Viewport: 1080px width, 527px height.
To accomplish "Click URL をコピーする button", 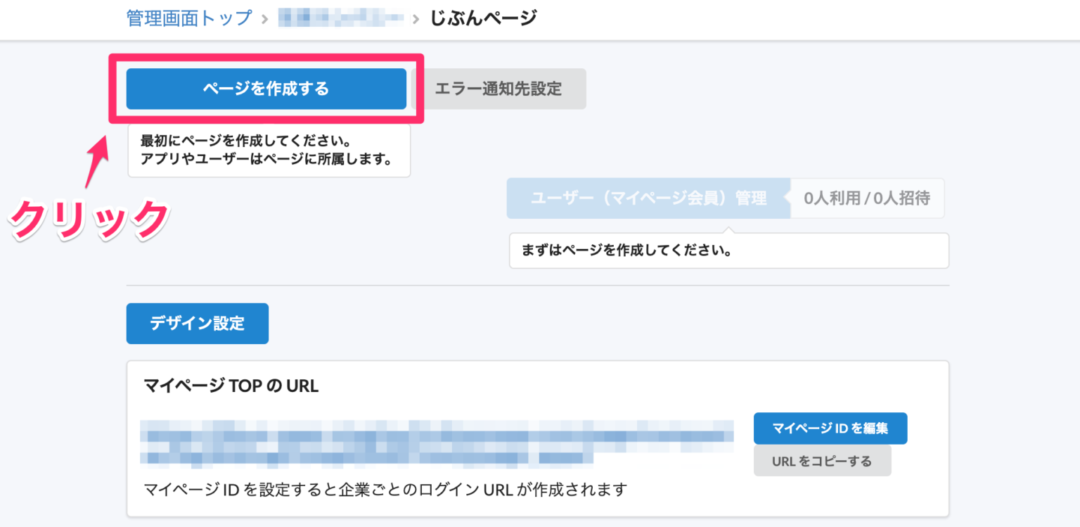I will click(x=822, y=461).
